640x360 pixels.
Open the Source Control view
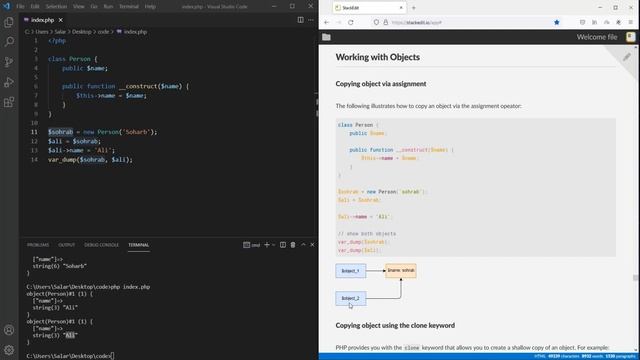9,62
